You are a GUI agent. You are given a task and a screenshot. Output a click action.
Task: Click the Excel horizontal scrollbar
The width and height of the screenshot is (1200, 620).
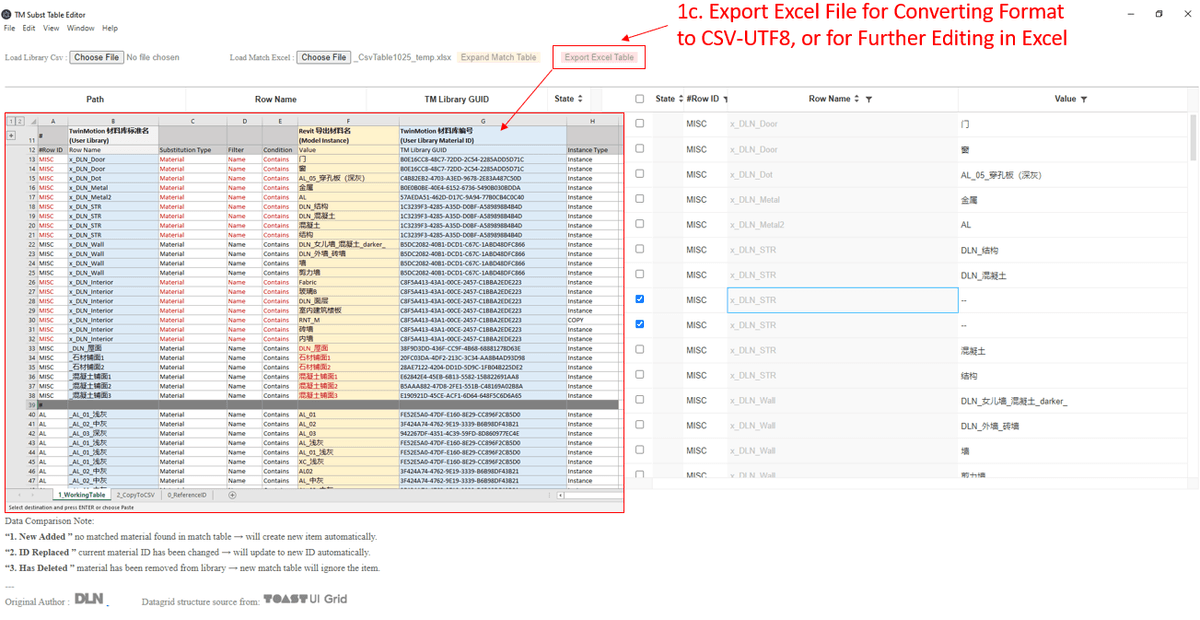point(590,495)
